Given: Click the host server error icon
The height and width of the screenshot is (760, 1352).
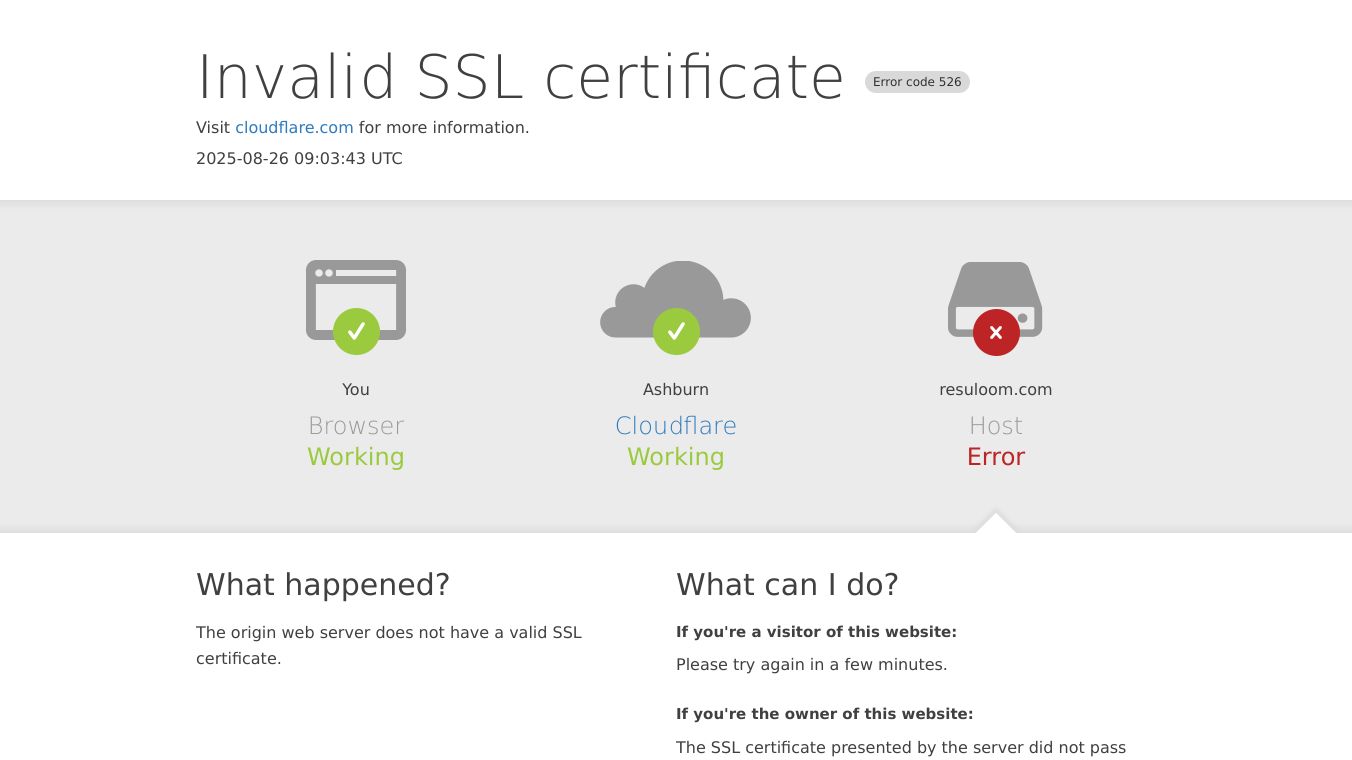Looking at the screenshot, I should 996,308.
